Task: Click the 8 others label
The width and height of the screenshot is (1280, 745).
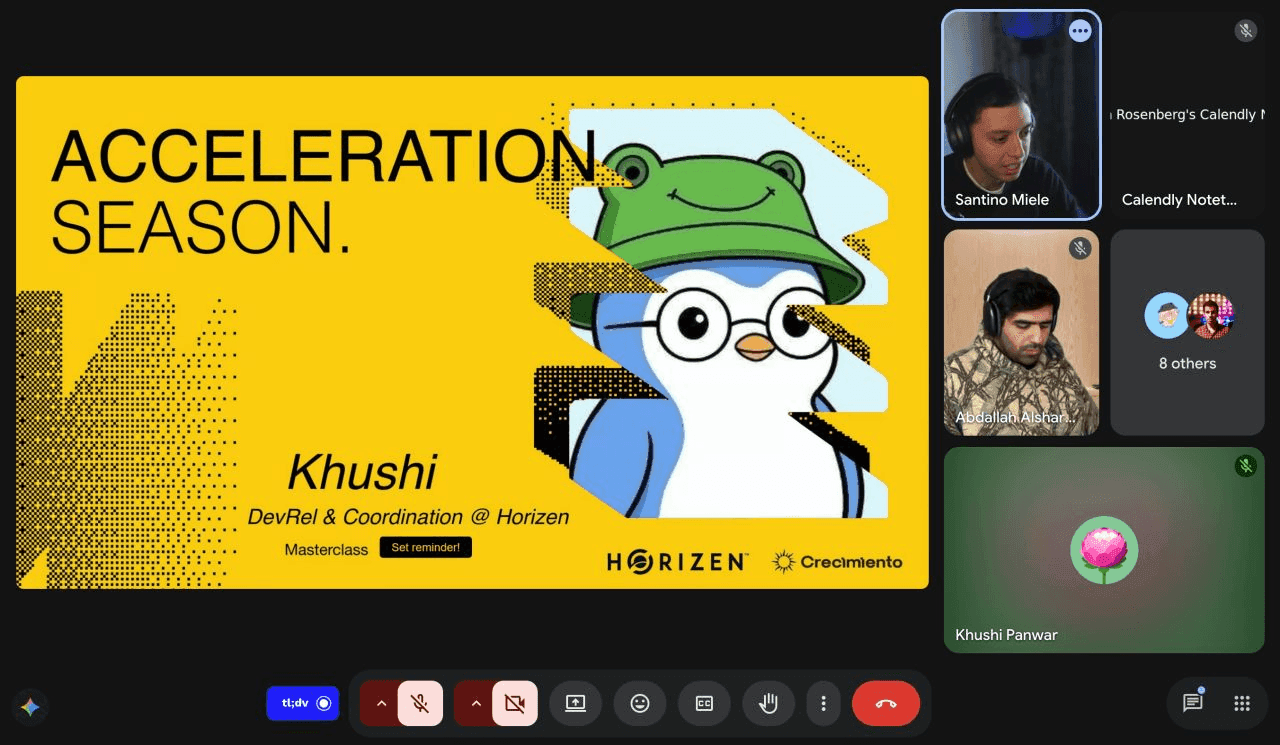Action: (x=1187, y=363)
